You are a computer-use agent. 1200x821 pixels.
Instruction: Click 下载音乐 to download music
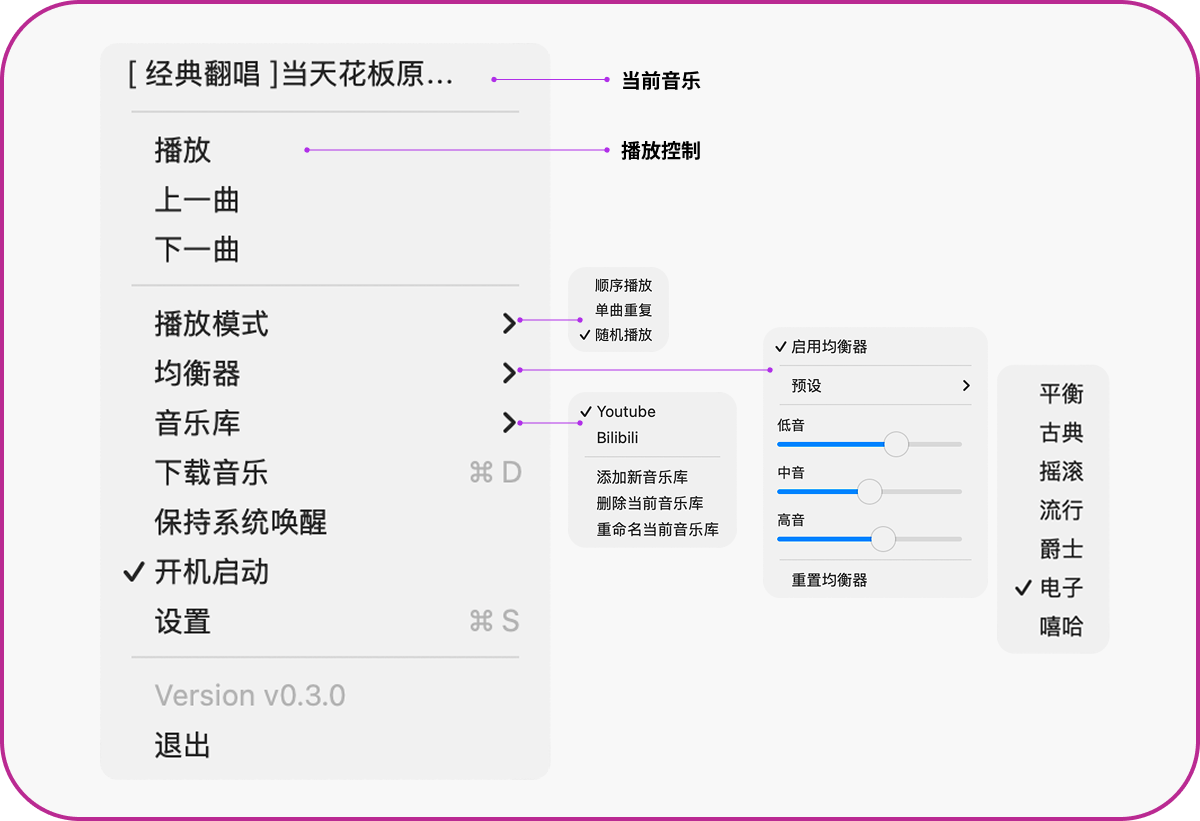coord(210,472)
